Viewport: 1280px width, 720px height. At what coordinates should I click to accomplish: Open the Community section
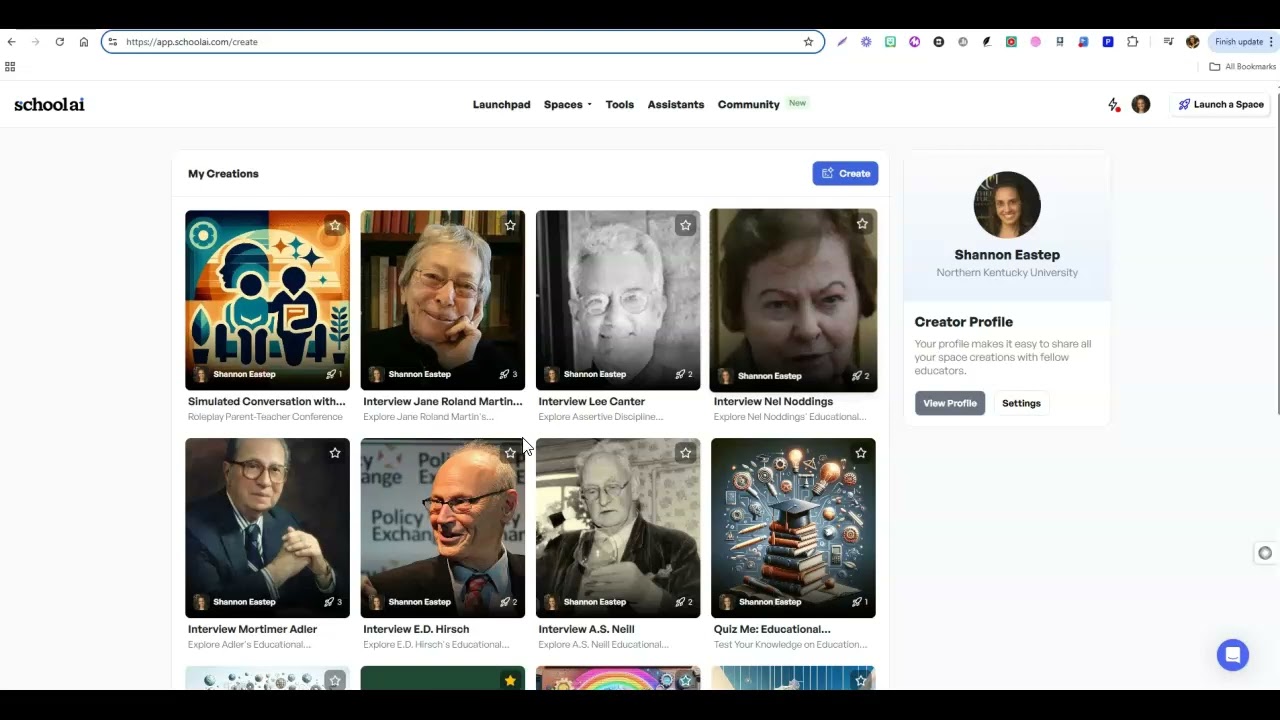(x=748, y=104)
